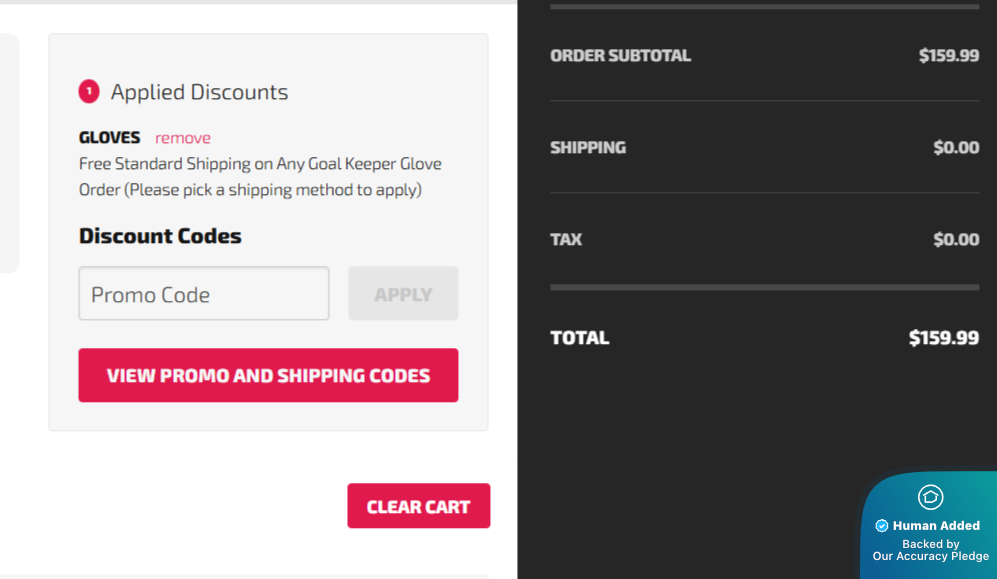Click the $159.99 order subtotal amount
The height and width of the screenshot is (579, 997).
tap(948, 56)
